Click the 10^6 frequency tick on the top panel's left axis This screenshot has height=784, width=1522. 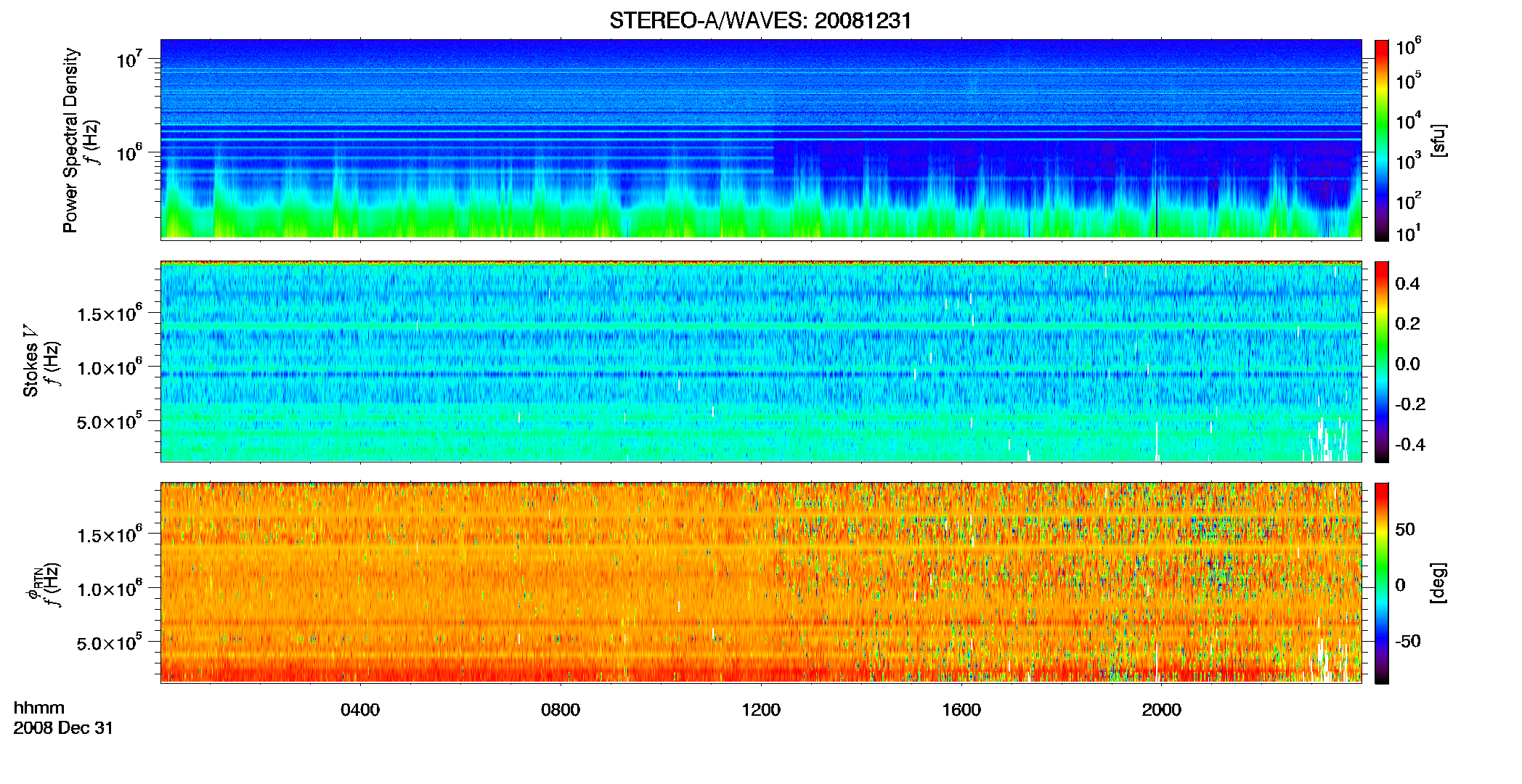tap(129, 152)
